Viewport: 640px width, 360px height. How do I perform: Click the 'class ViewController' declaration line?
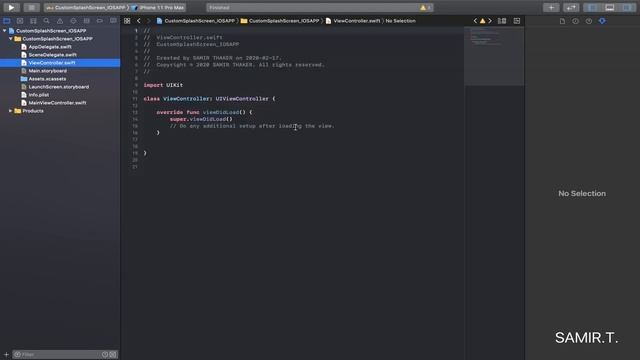pos(209,99)
